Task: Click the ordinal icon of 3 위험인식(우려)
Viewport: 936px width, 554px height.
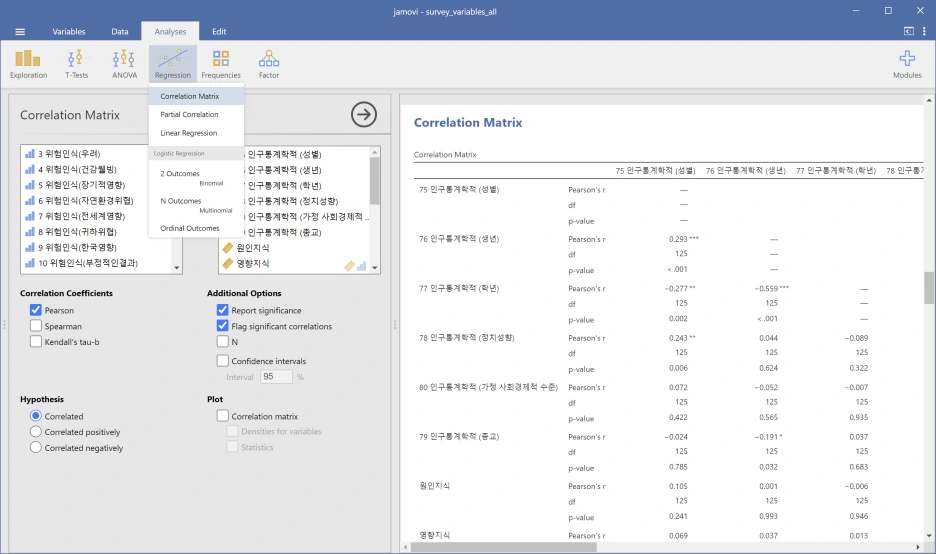Action: coord(30,153)
